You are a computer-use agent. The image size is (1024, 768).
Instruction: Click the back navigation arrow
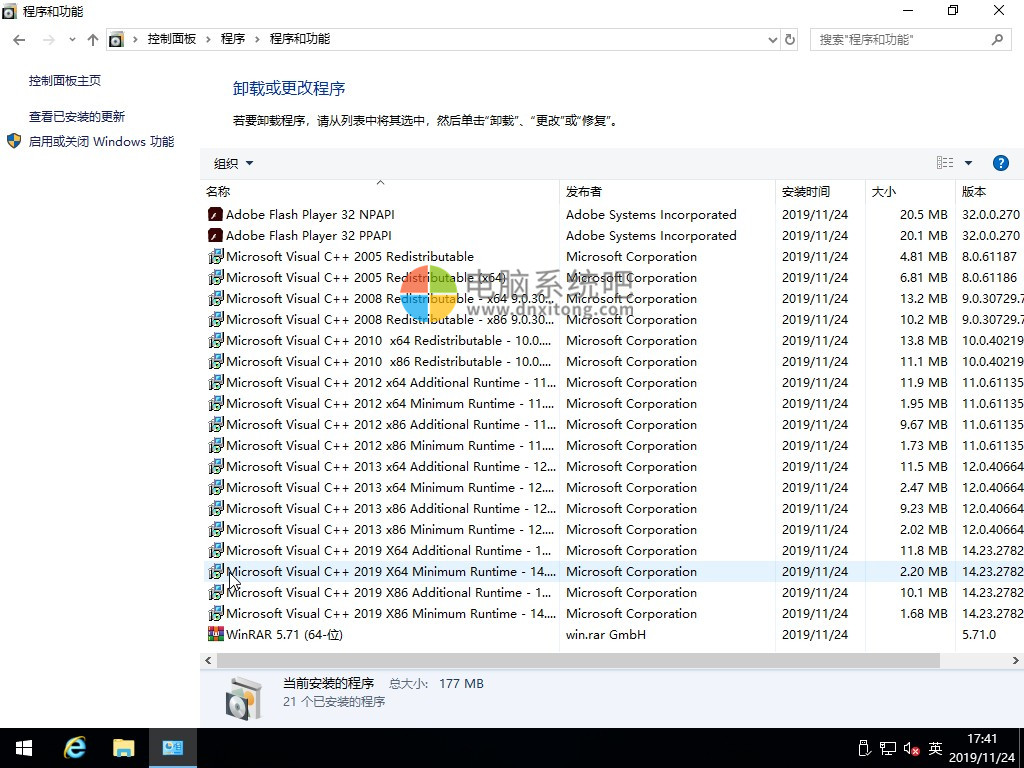tap(20, 40)
